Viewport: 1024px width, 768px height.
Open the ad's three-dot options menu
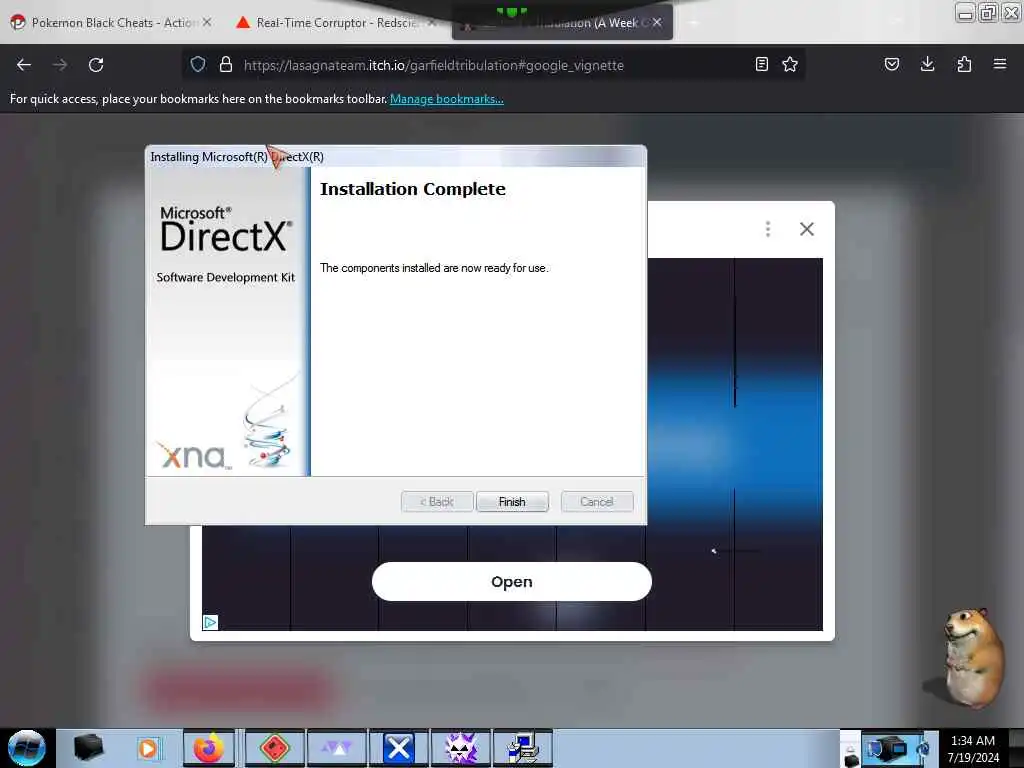point(768,229)
